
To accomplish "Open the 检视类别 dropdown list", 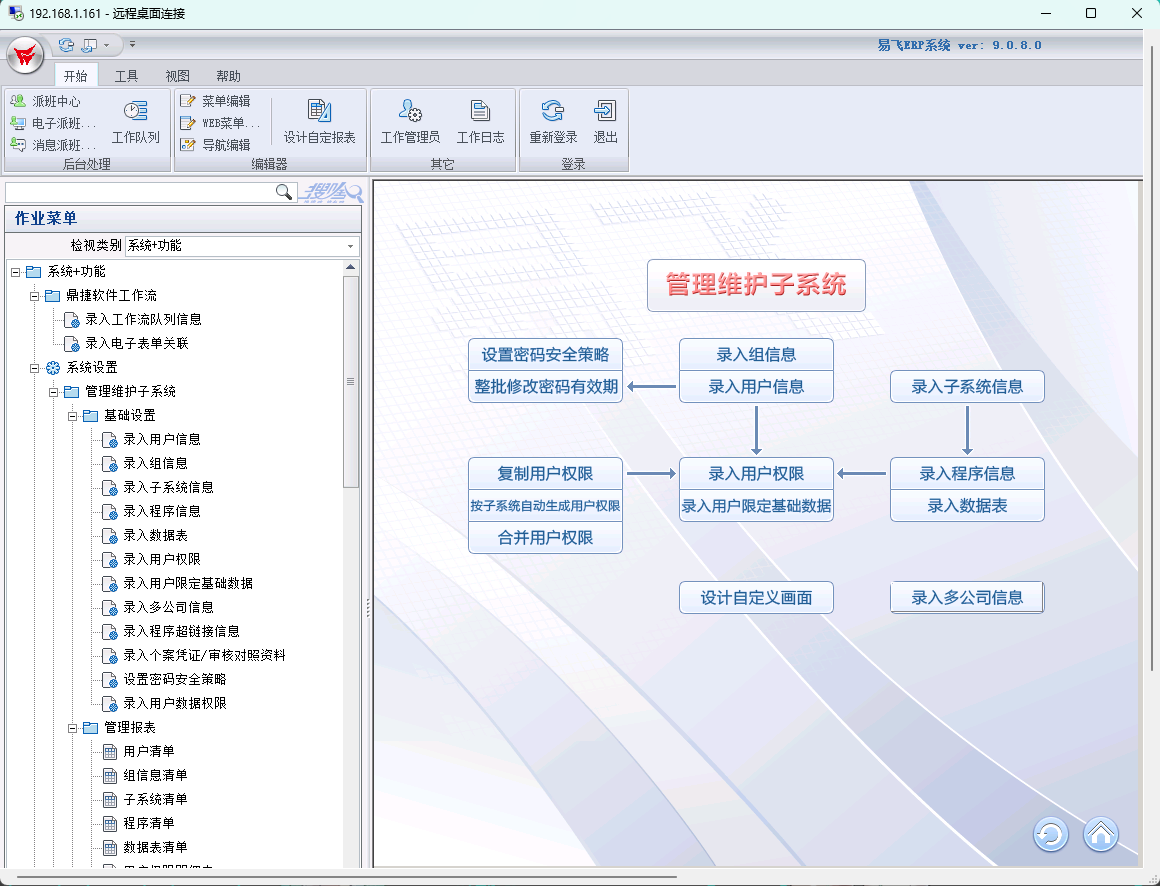I will (350, 246).
